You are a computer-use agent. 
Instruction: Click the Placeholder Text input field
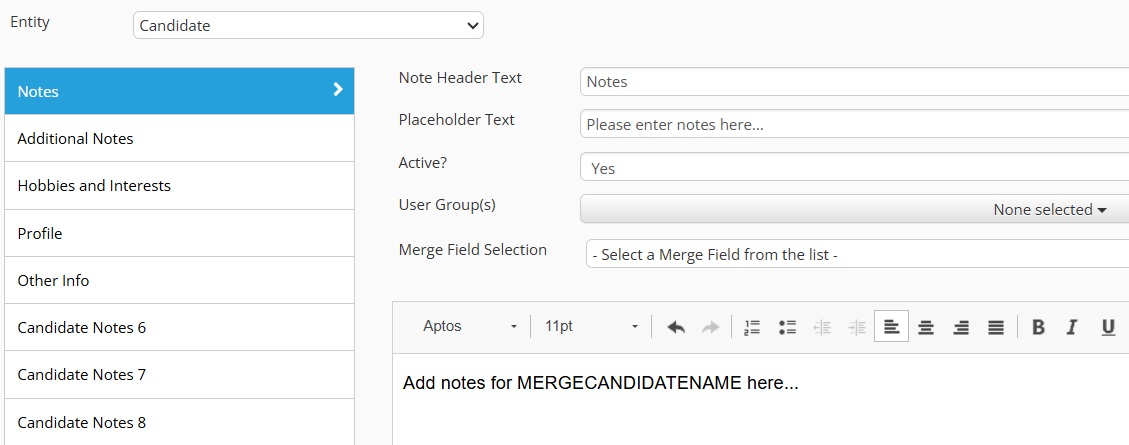tap(854, 124)
